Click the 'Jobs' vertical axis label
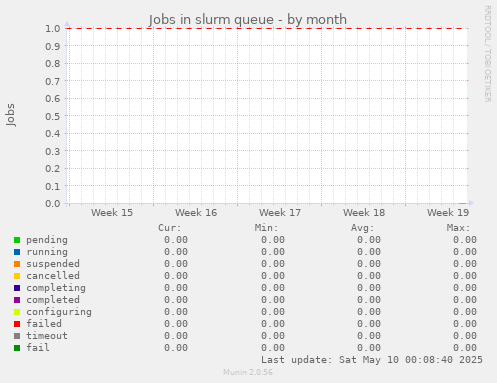Image resolution: width=497 pixels, height=383 pixels. coord(10,115)
